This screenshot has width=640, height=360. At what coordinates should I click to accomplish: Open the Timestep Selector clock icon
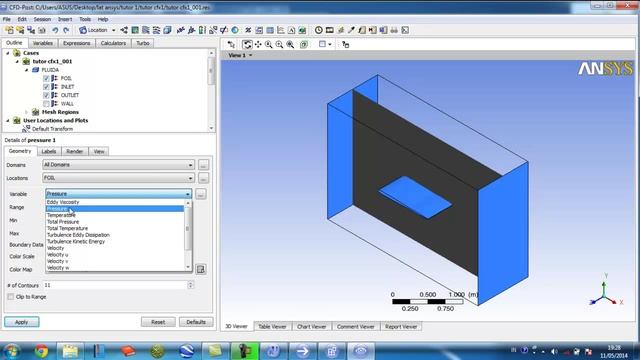[x=318, y=30]
